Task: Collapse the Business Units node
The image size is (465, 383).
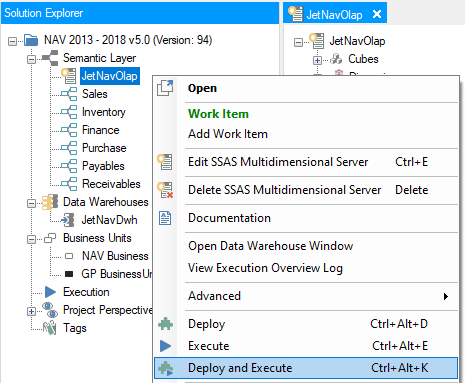Action: [31, 239]
